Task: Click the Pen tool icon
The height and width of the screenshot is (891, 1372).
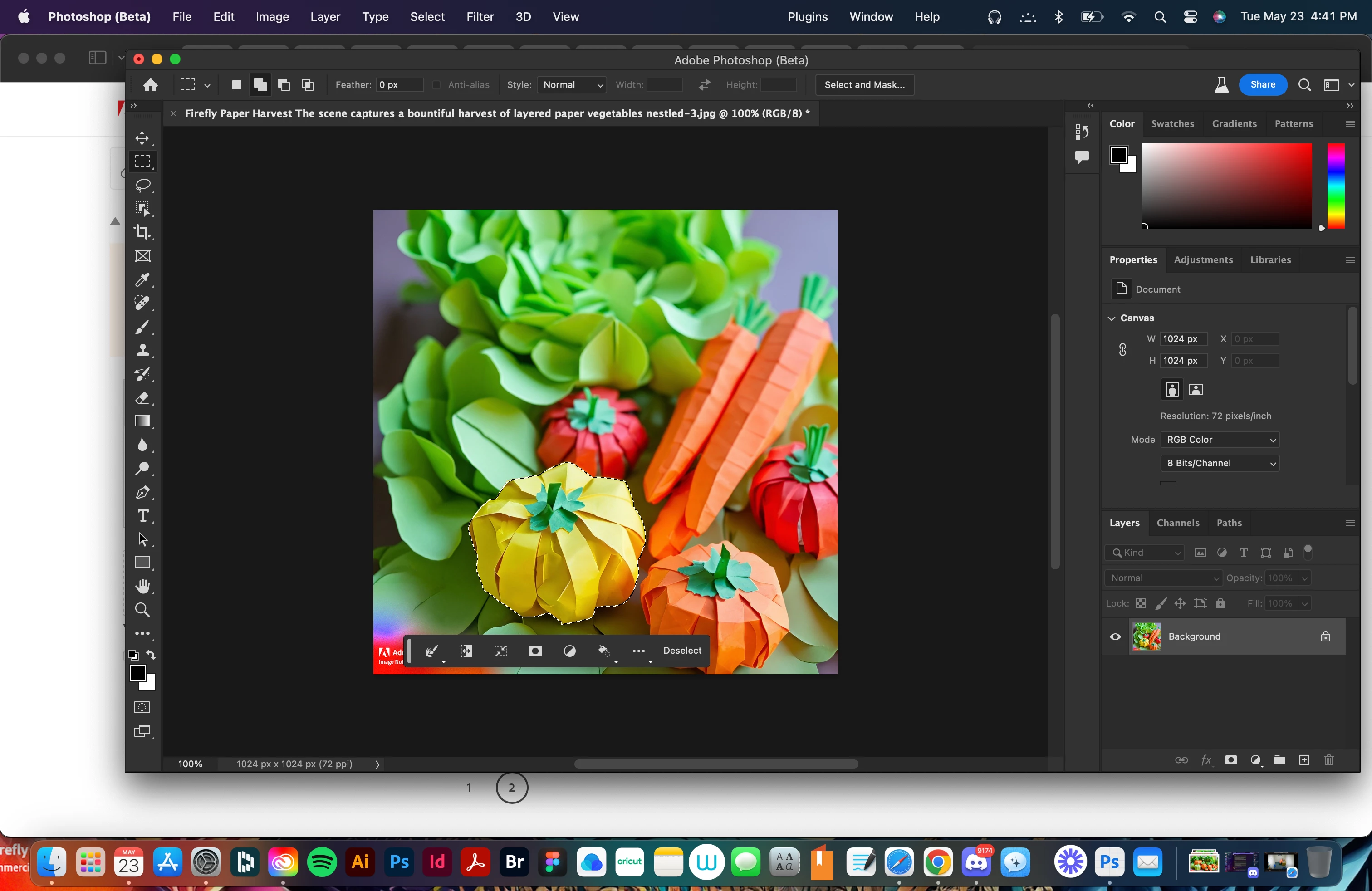Action: coord(142,492)
